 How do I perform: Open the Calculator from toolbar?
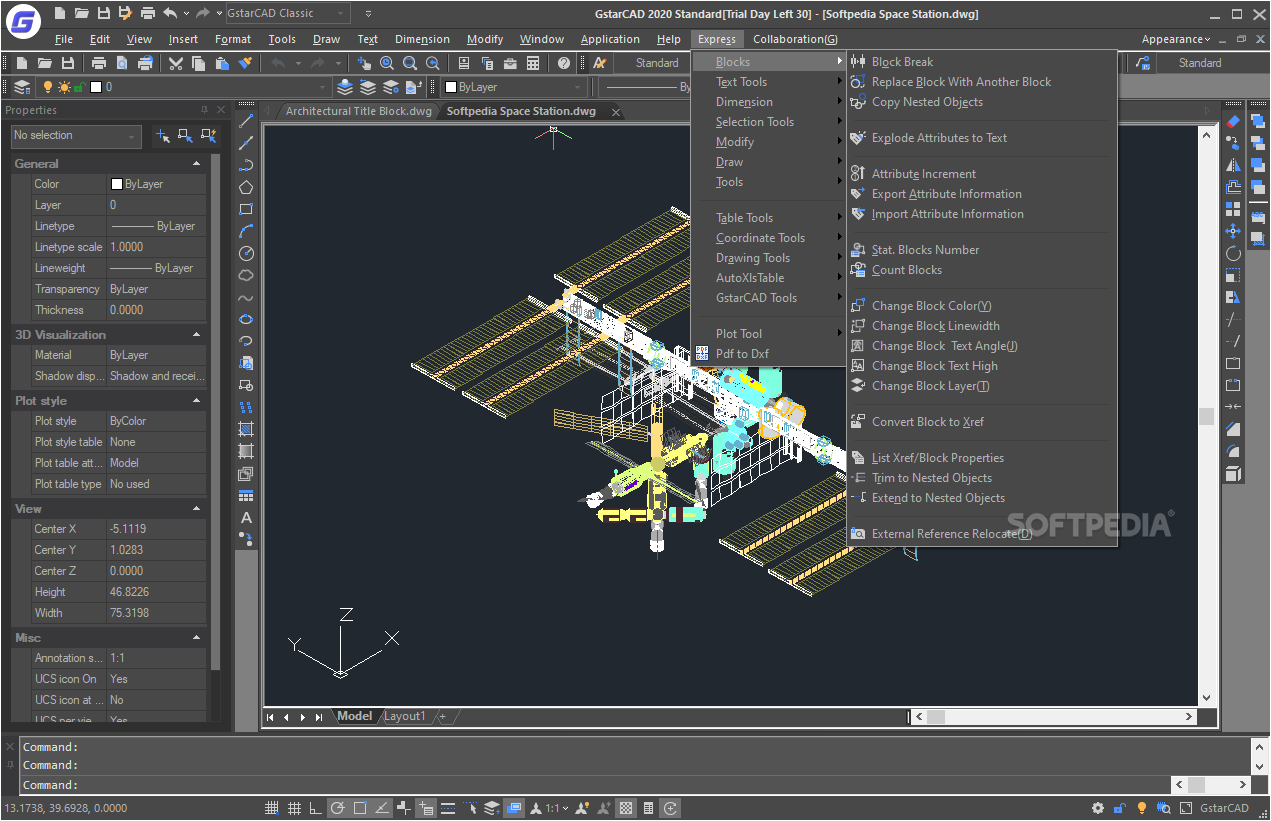(533, 63)
